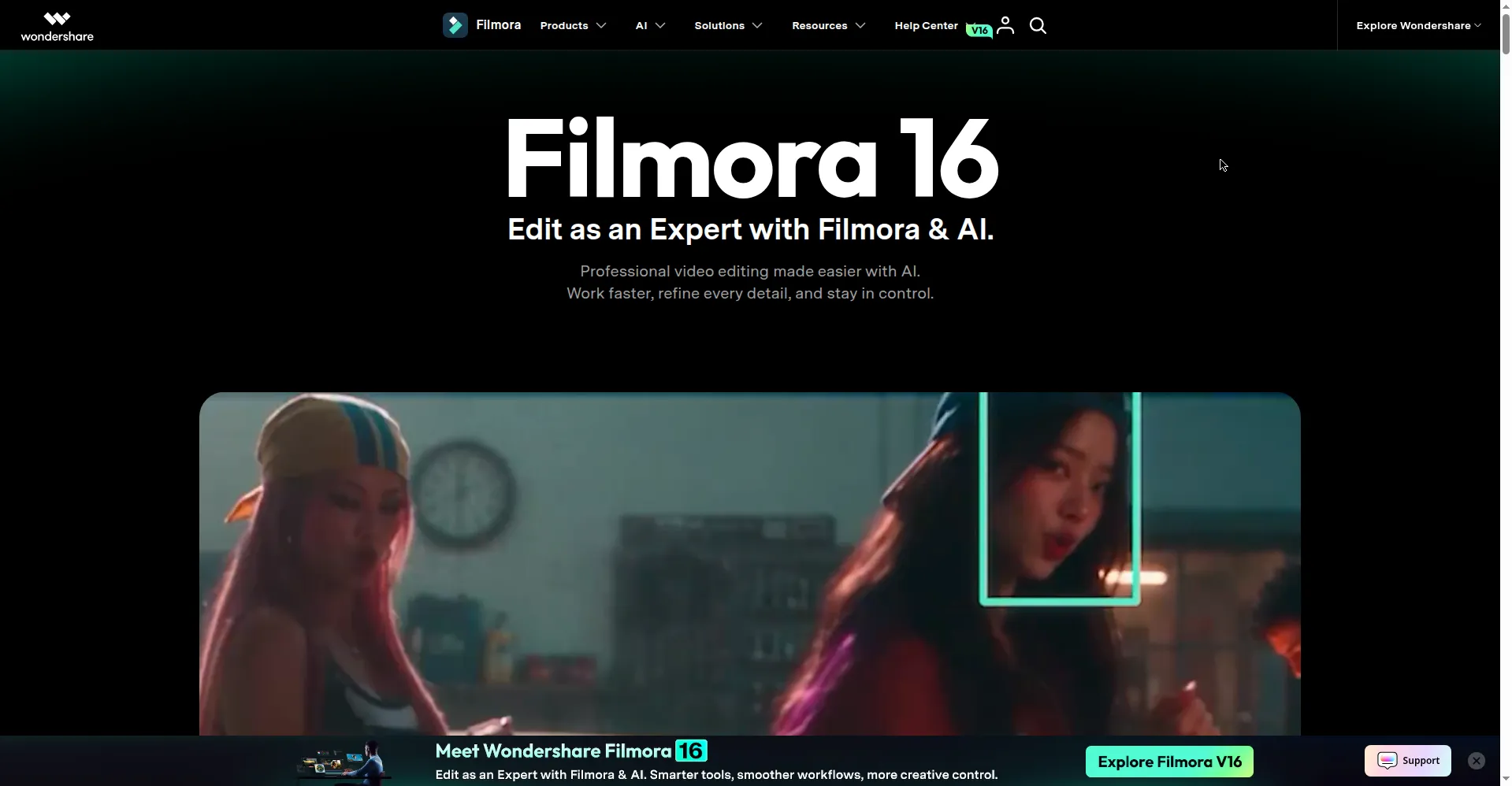Open the user account icon
The height and width of the screenshot is (786, 1512).
click(x=1005, y=25)
